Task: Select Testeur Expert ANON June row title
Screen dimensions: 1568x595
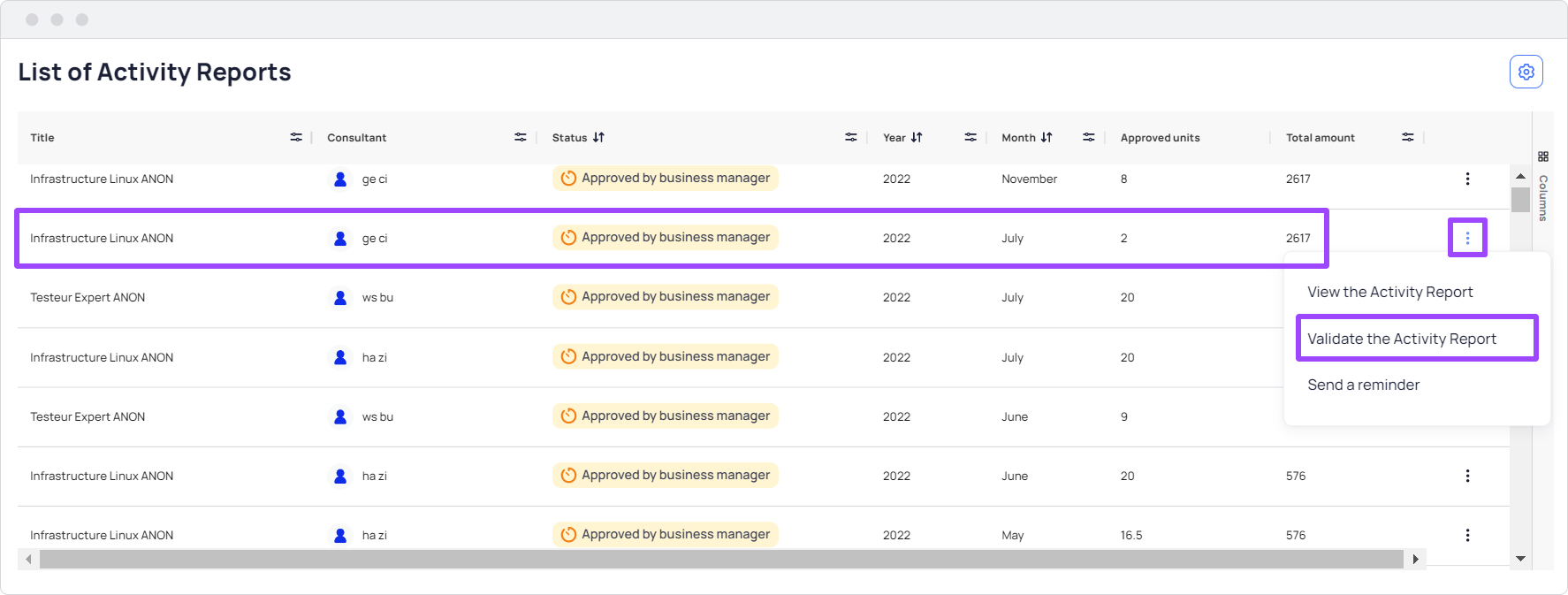Action: tap(88, 416)
